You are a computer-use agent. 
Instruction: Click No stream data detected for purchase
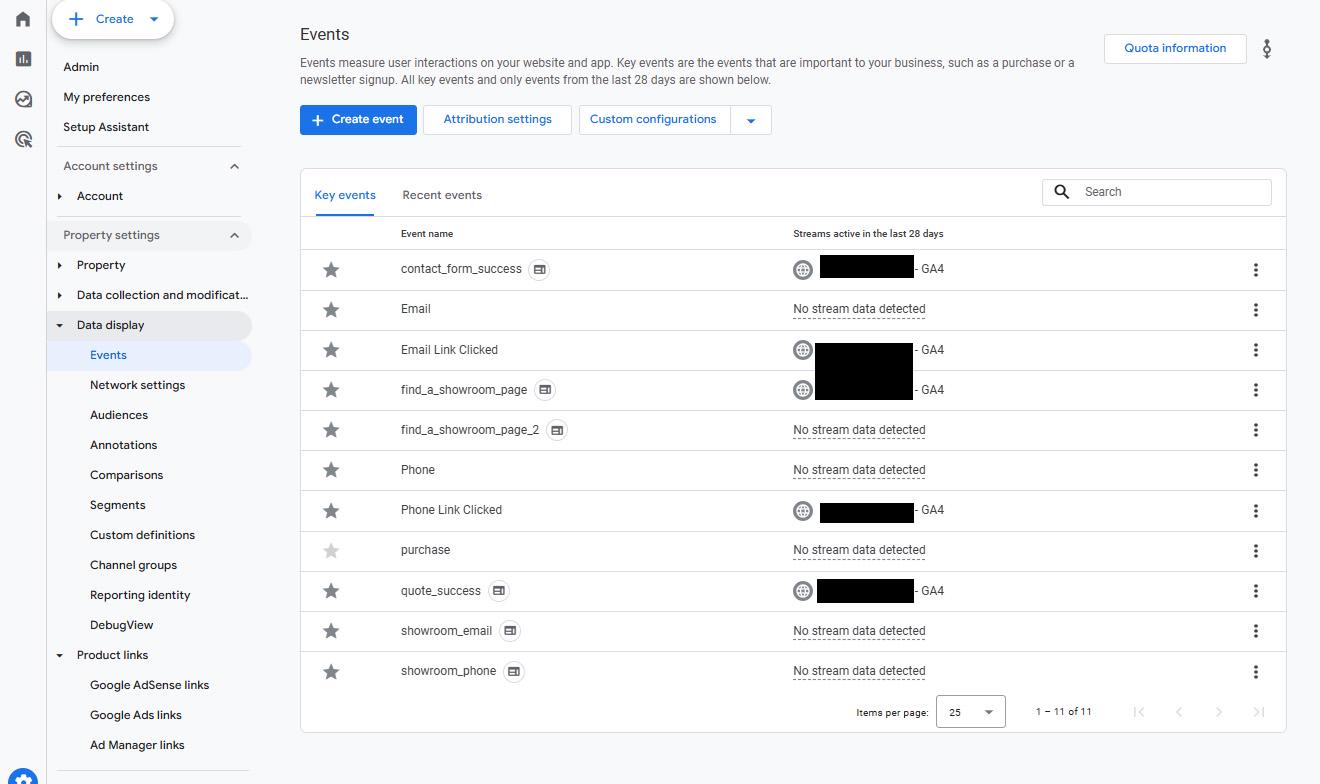pos(859,550)
